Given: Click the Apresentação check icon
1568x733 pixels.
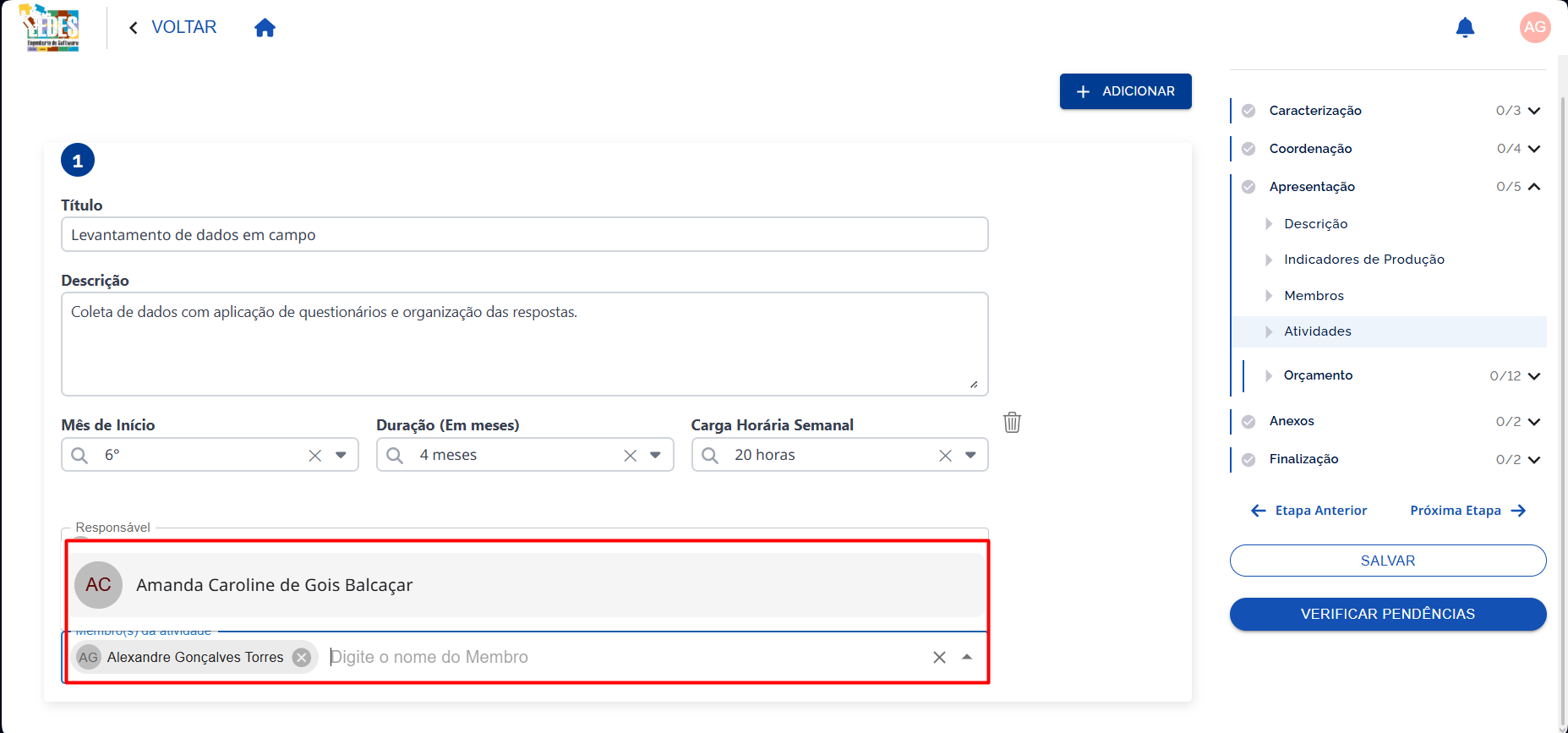Looking at the screenshot, I should tap(1248, 187).
